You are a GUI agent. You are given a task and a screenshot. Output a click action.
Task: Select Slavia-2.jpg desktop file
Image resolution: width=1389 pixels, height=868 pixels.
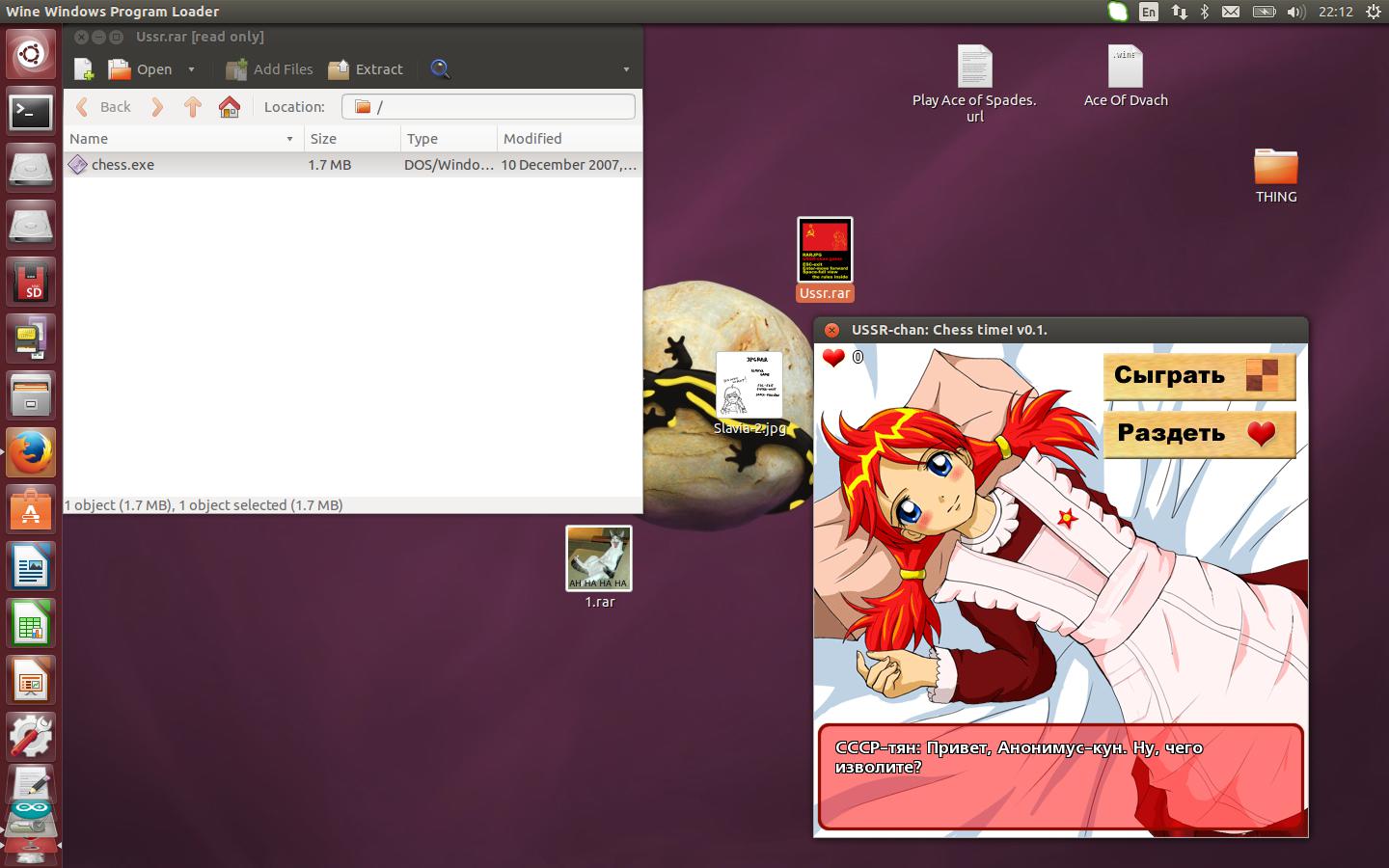(749, 394)
